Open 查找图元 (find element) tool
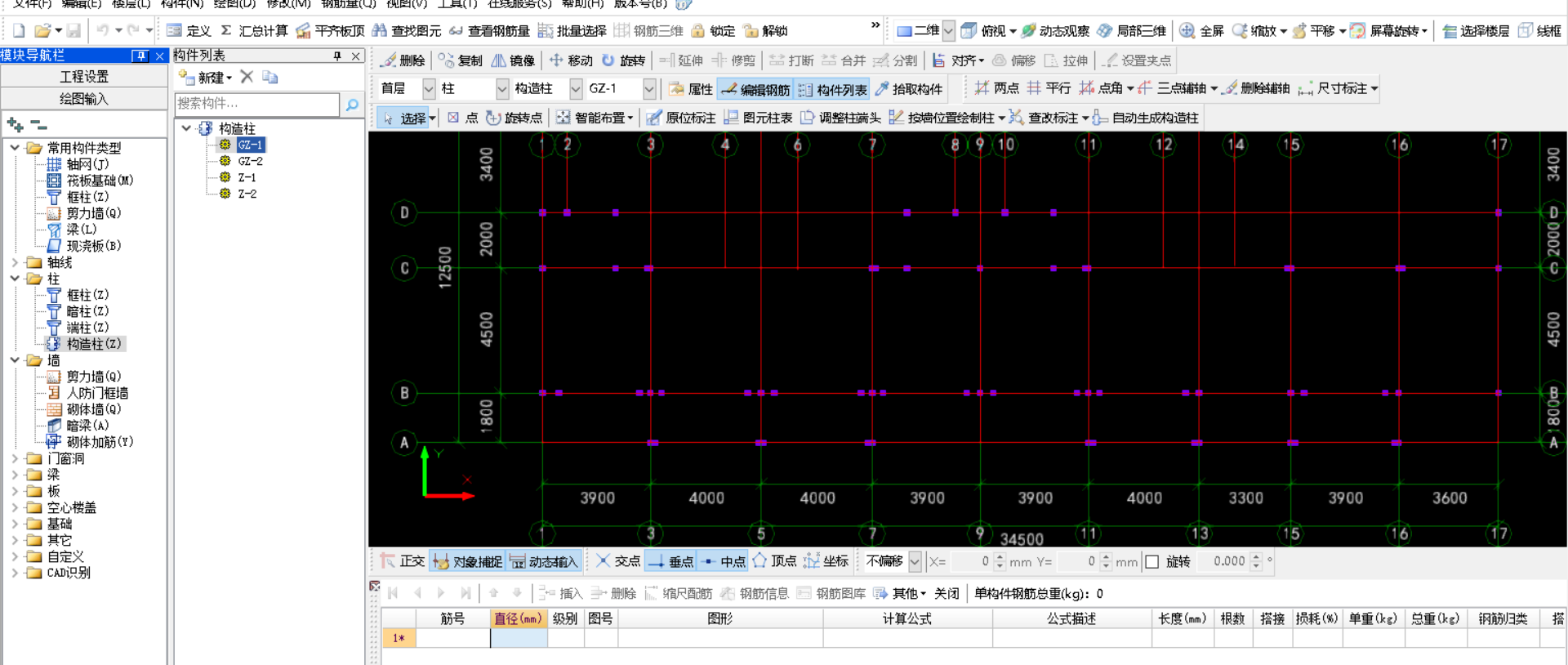The height and width of the screenshot is (665, 1568). pyautogui.click(x=406, y=31)
